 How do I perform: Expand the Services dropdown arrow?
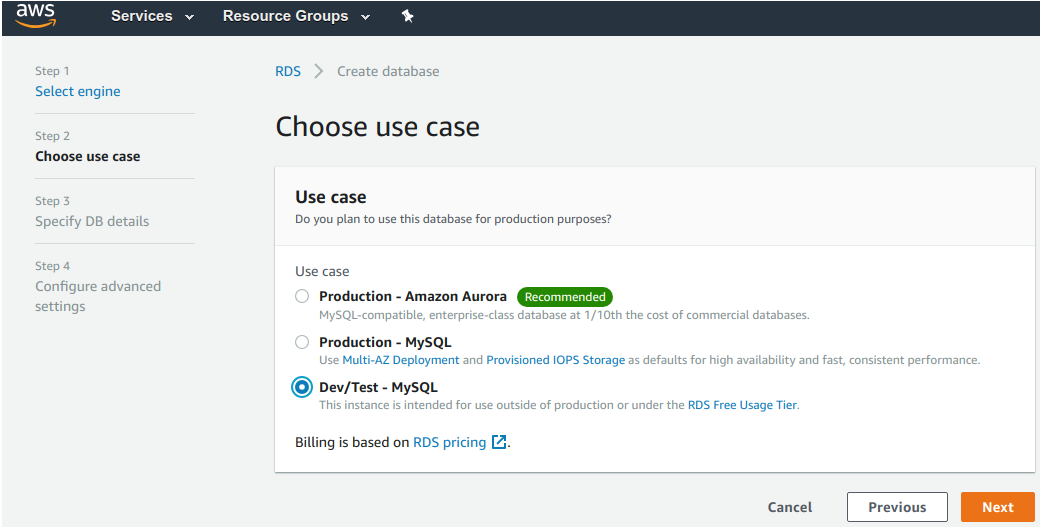[x=190, y=17]
